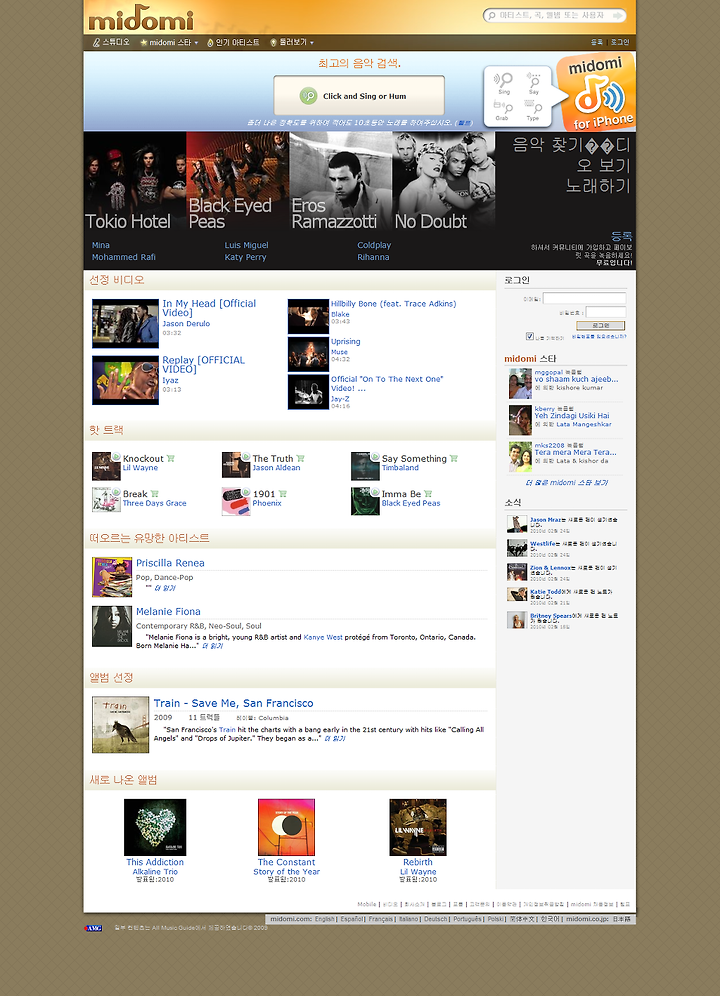
Task: Open the Yeh Zindagi Usiki Hai recording
Action: [571, 416]
